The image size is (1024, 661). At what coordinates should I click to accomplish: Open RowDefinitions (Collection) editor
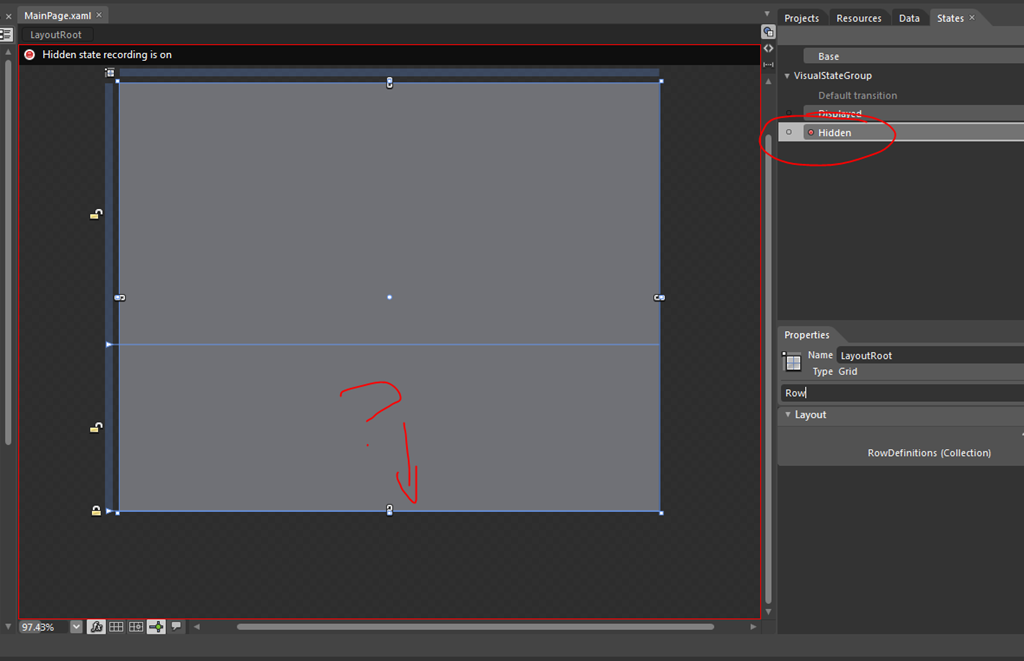(929, 453)
